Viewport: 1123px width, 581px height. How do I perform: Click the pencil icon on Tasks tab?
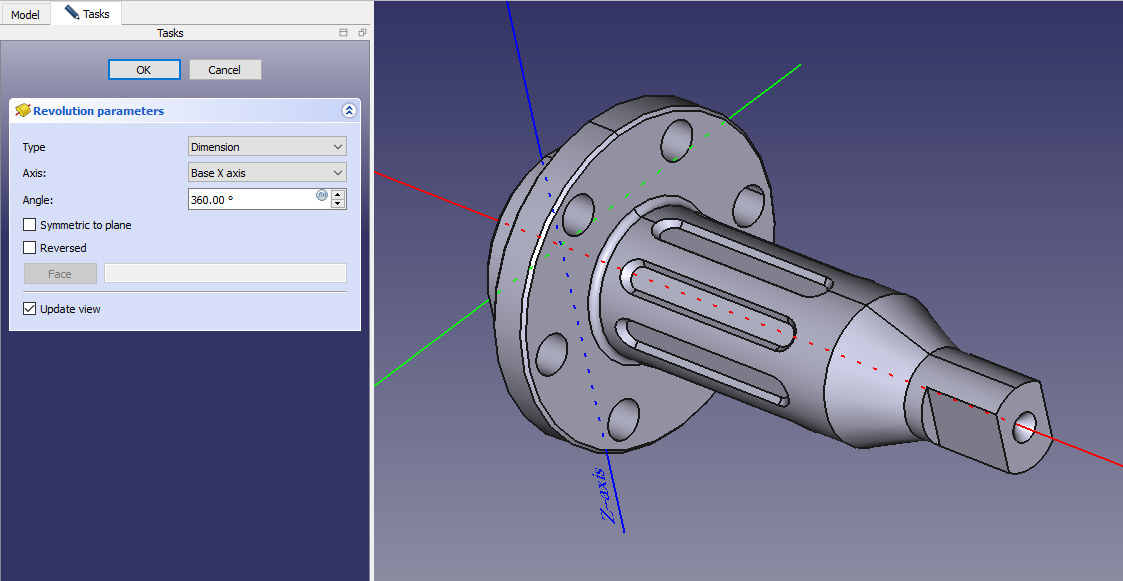tap(72, 13)
